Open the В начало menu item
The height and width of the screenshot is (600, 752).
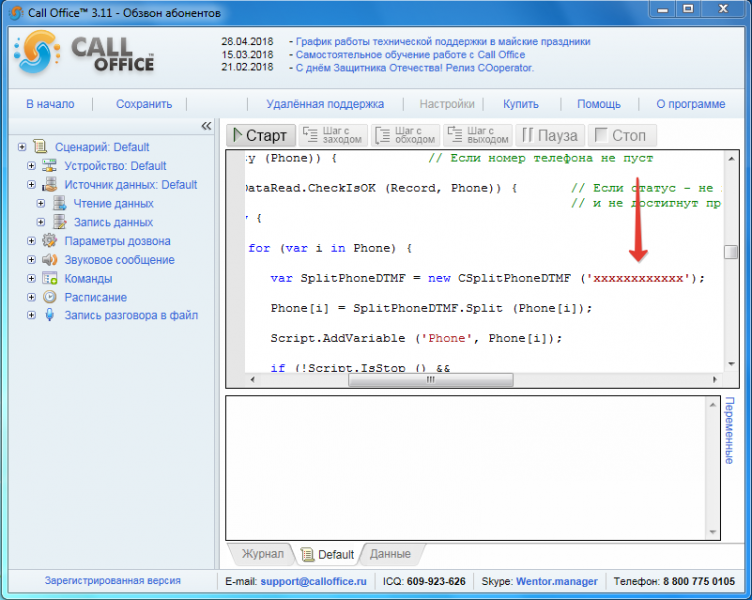click(x=50, y=104)
